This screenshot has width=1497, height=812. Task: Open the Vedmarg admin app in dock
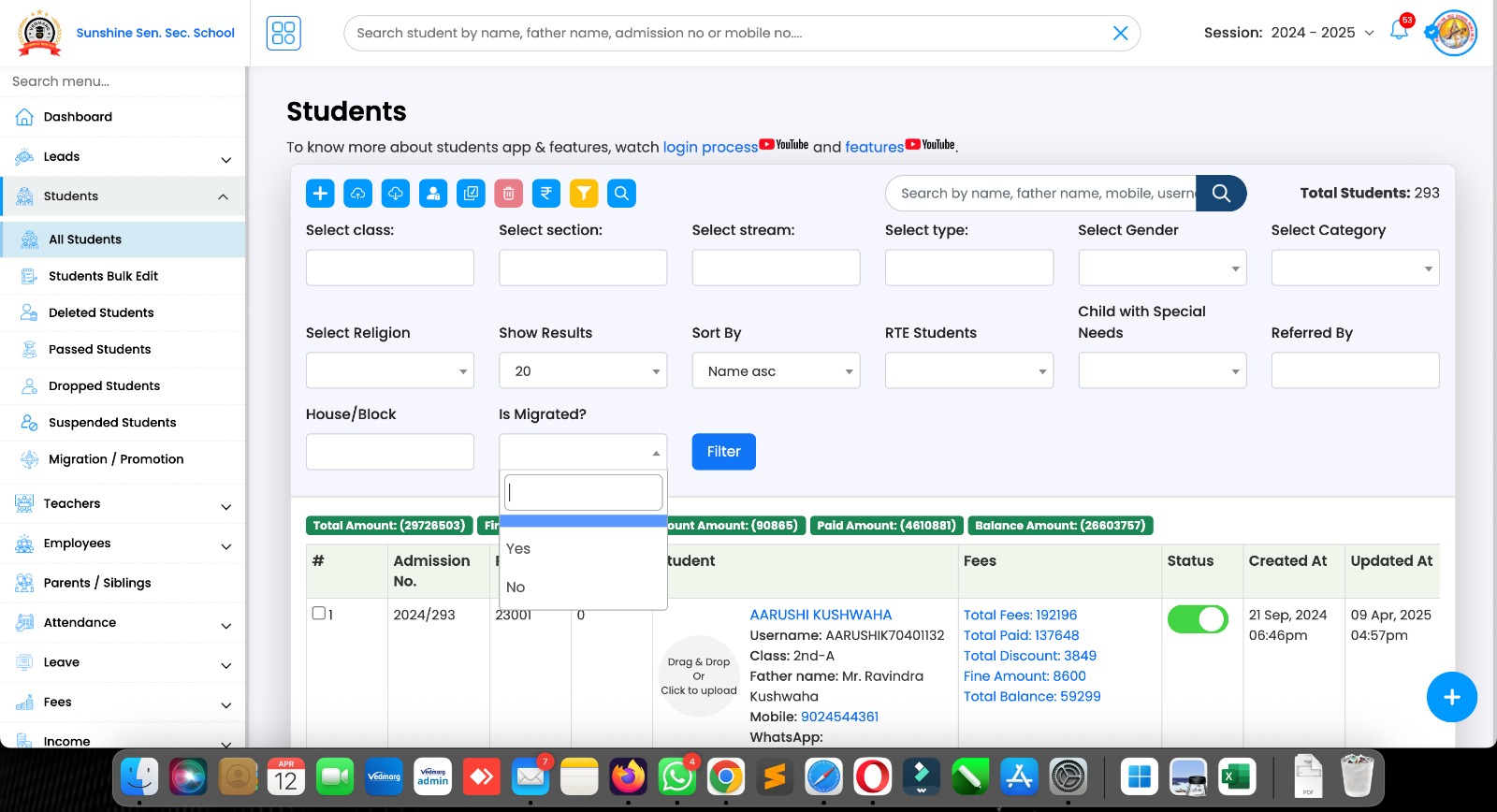click(x=433, y=776)
